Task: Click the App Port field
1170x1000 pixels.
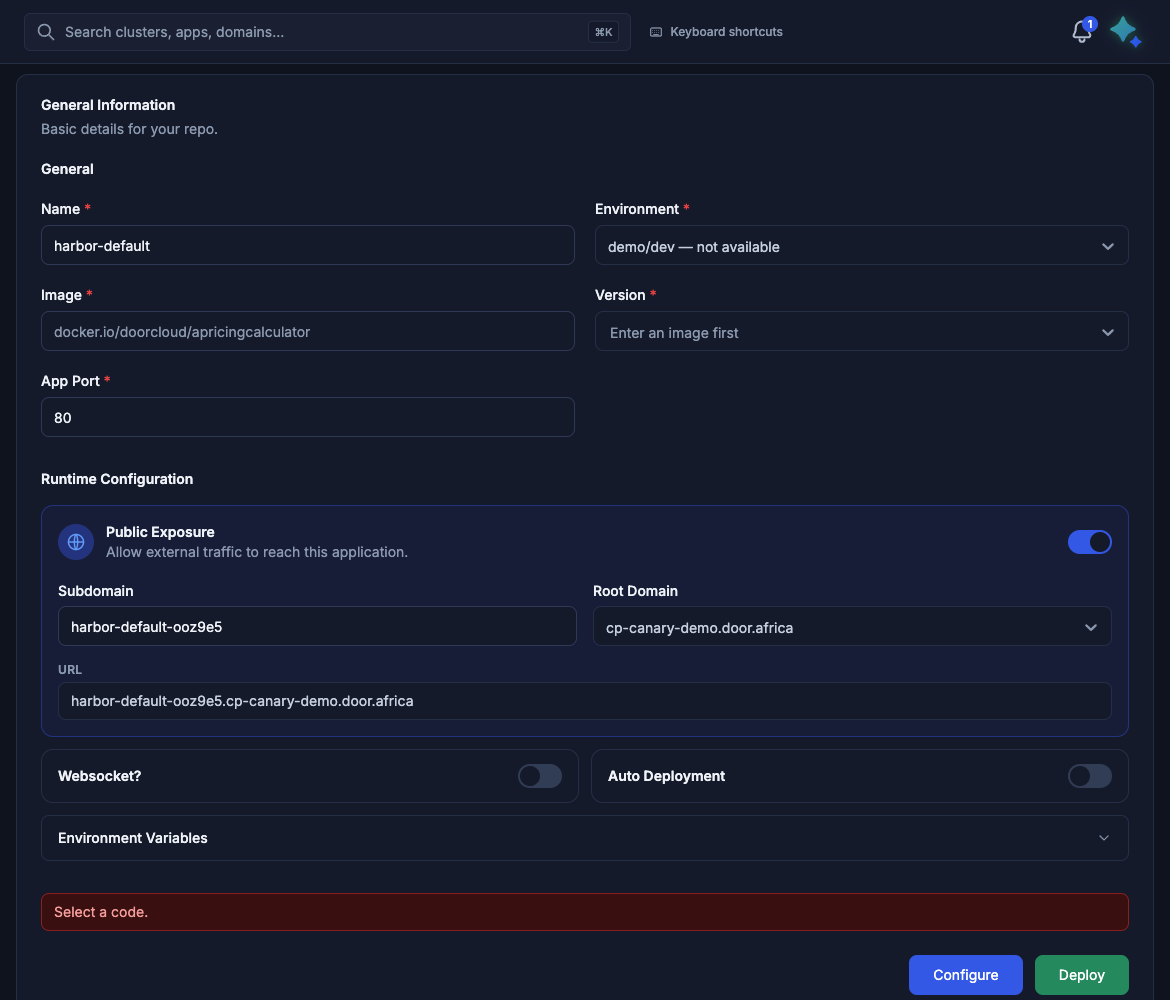Action: point(307,417)
